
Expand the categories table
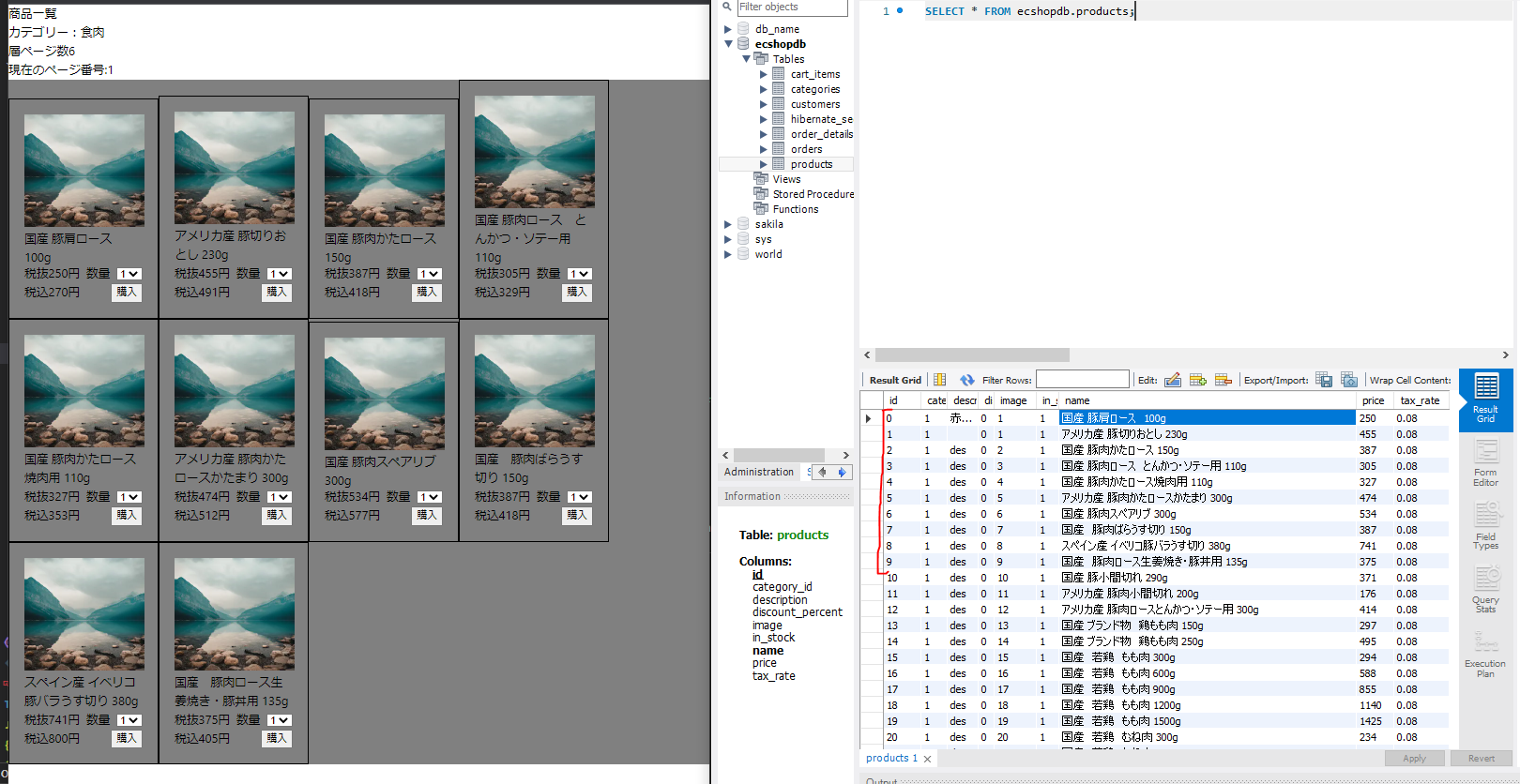coord(763,89)
